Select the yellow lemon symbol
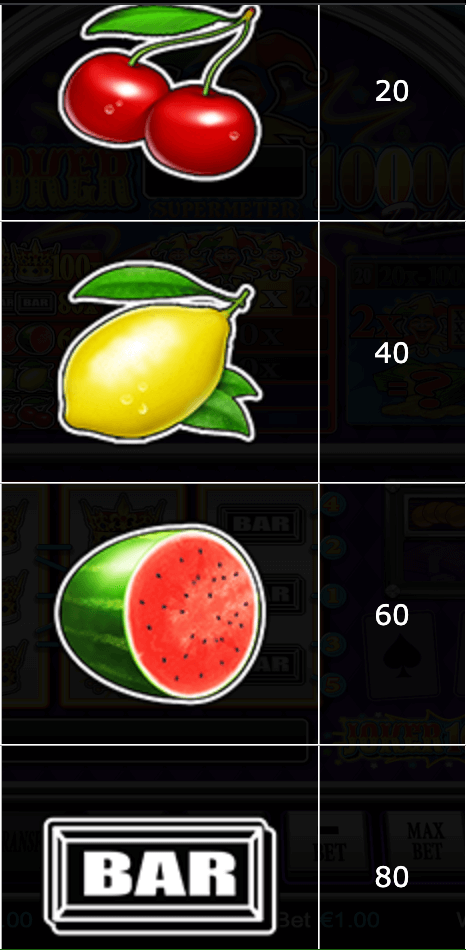This screenshot has width=466, height=950. click(160, 351)
